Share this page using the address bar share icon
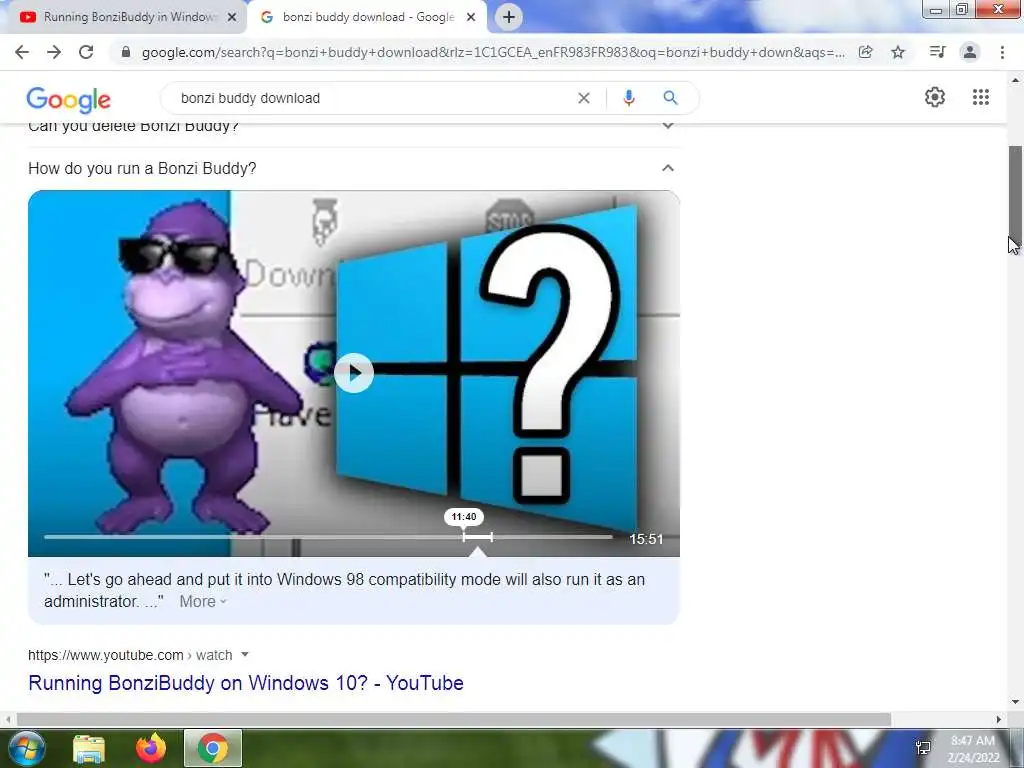 pos(865,52)
